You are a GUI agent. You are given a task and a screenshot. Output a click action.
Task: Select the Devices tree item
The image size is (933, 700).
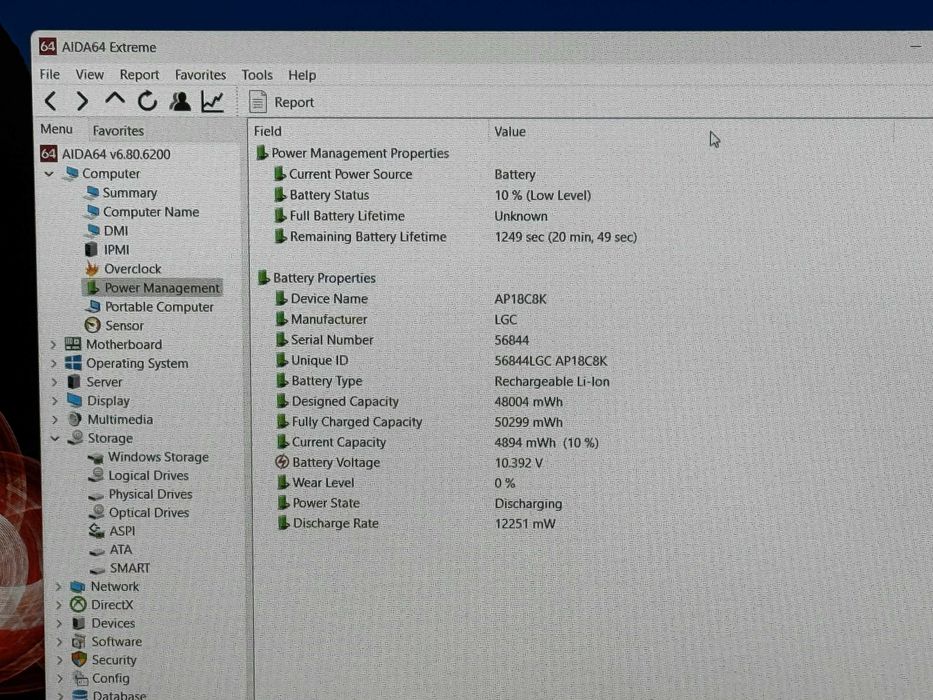[103, 623]
